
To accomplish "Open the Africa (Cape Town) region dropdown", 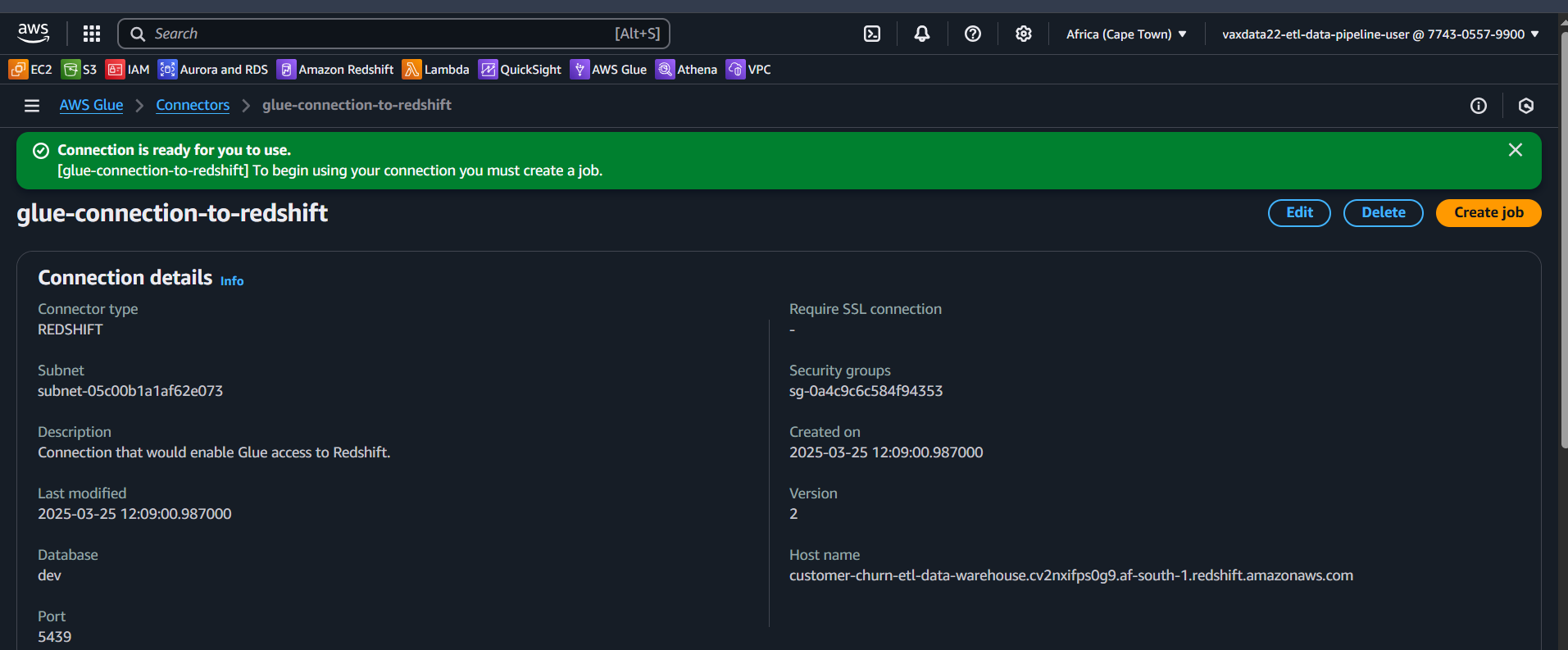I will coord(1126,34).
